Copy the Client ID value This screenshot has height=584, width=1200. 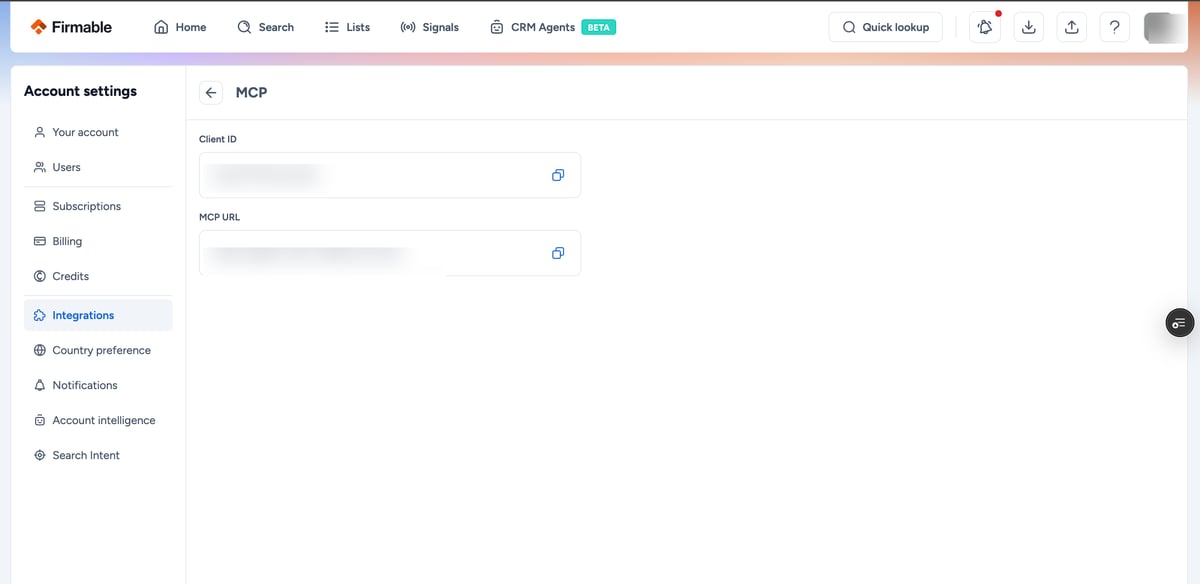[x=558, y=175]
